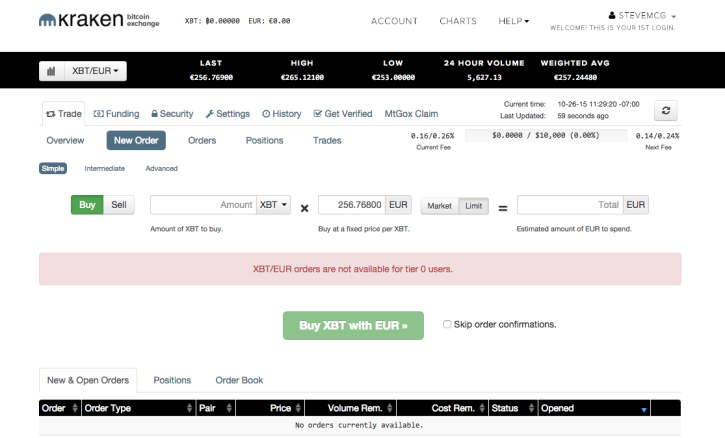Click the 24 hour volume 5,627.13
Screen dimensions: 725x438
(x=484, y=78)
